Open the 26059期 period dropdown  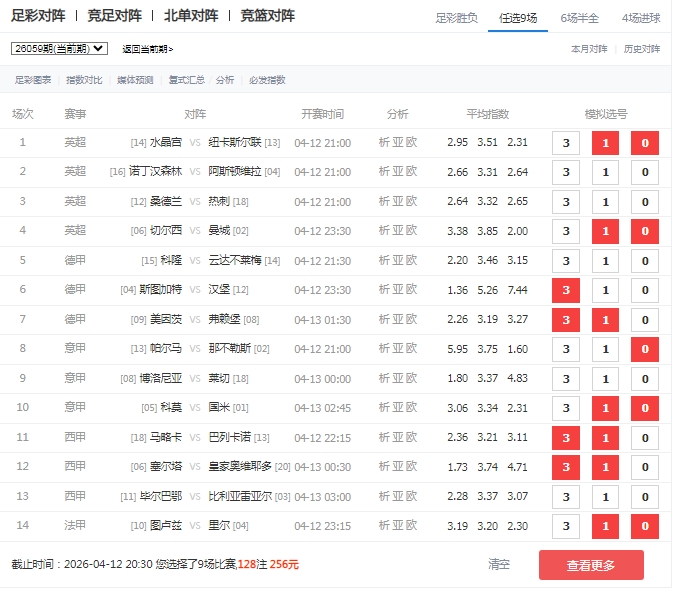click(x=59, y=48)
